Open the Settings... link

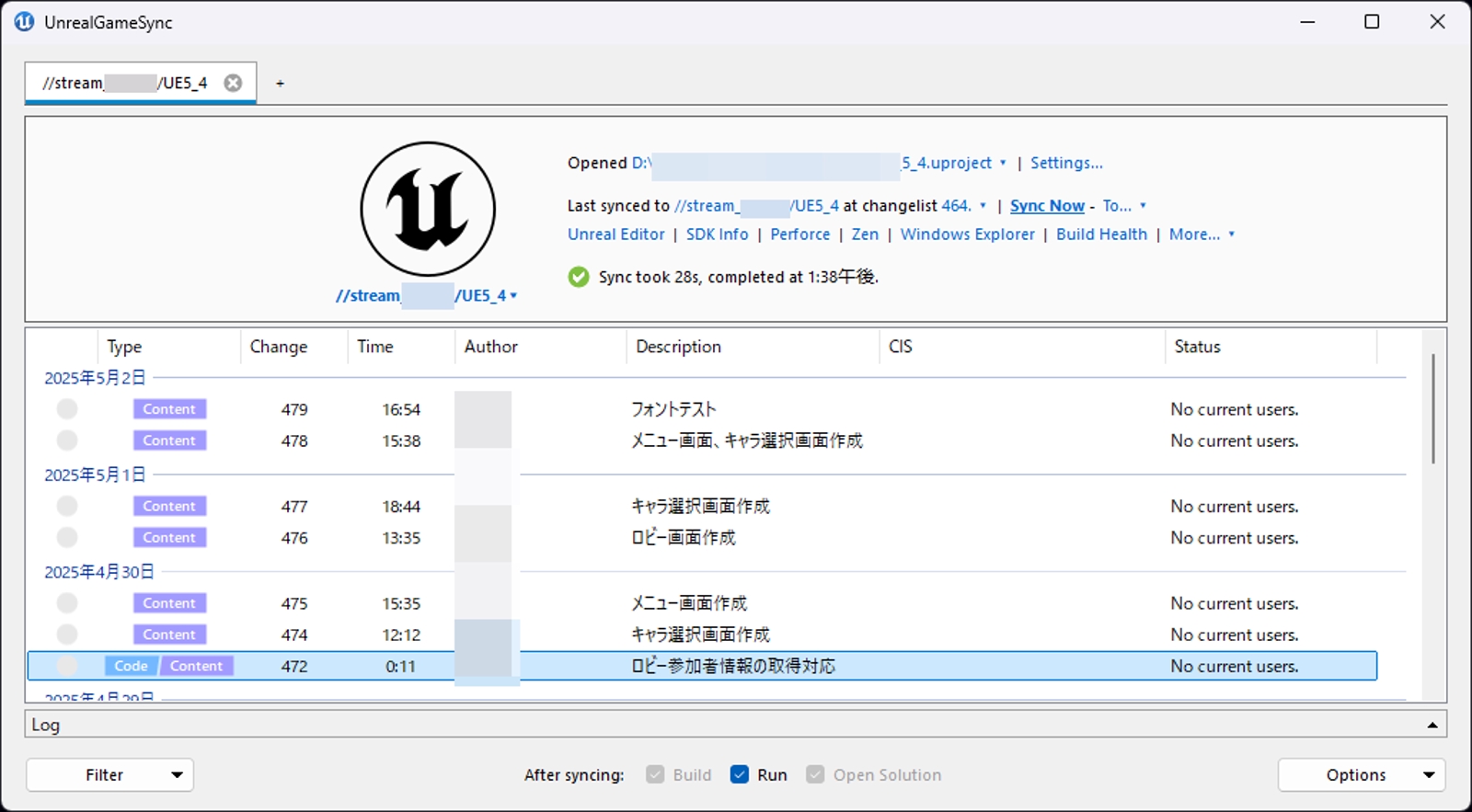point(1066,163)
